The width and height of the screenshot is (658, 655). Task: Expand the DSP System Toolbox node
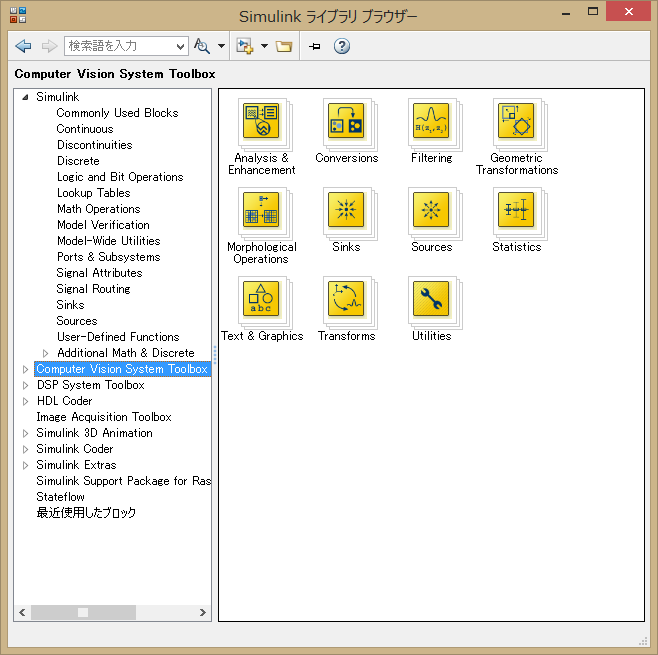click(x=26, y=385)
